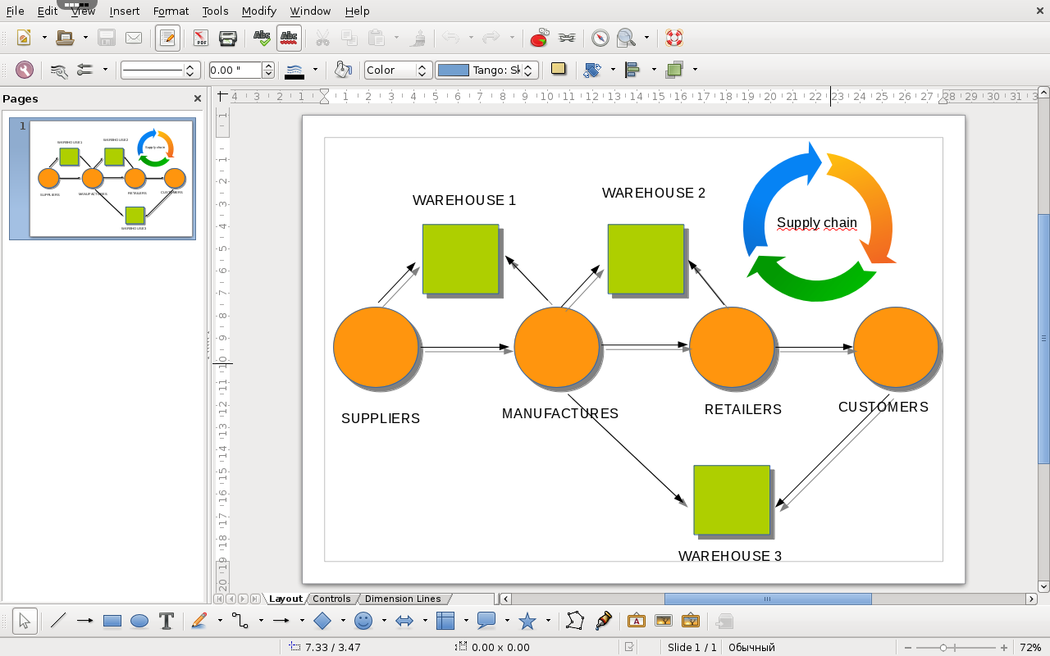Select the Rectangle drawing tool
This screenshot has height=656, width=1050.
pos(112,621)
